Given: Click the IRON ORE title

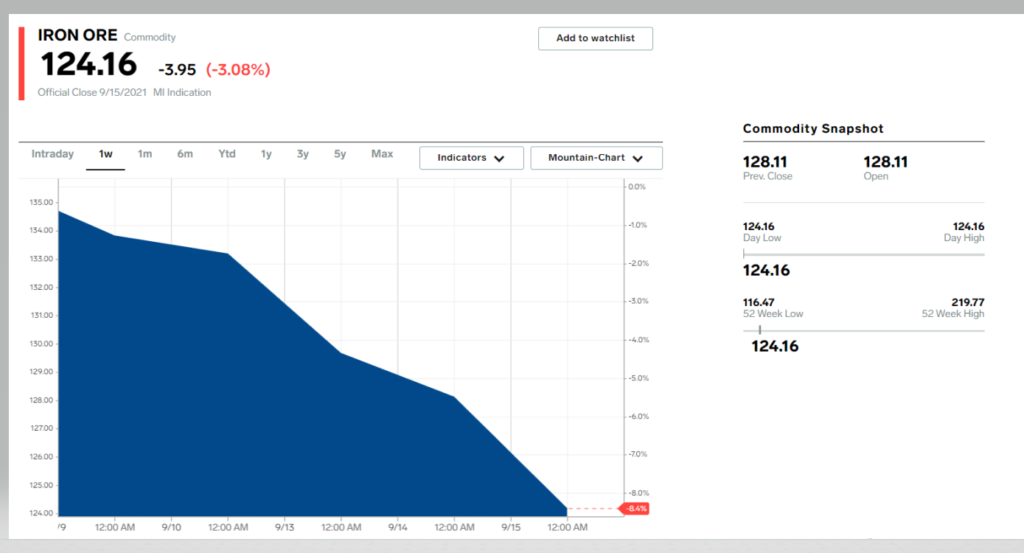Looking at the screenshot, I should [77, 35].
